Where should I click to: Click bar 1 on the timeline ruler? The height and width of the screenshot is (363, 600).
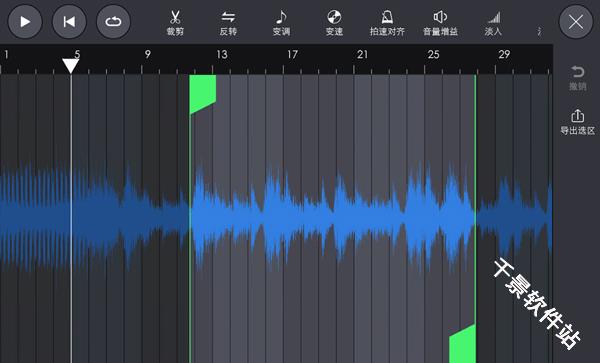pos(6,55)
